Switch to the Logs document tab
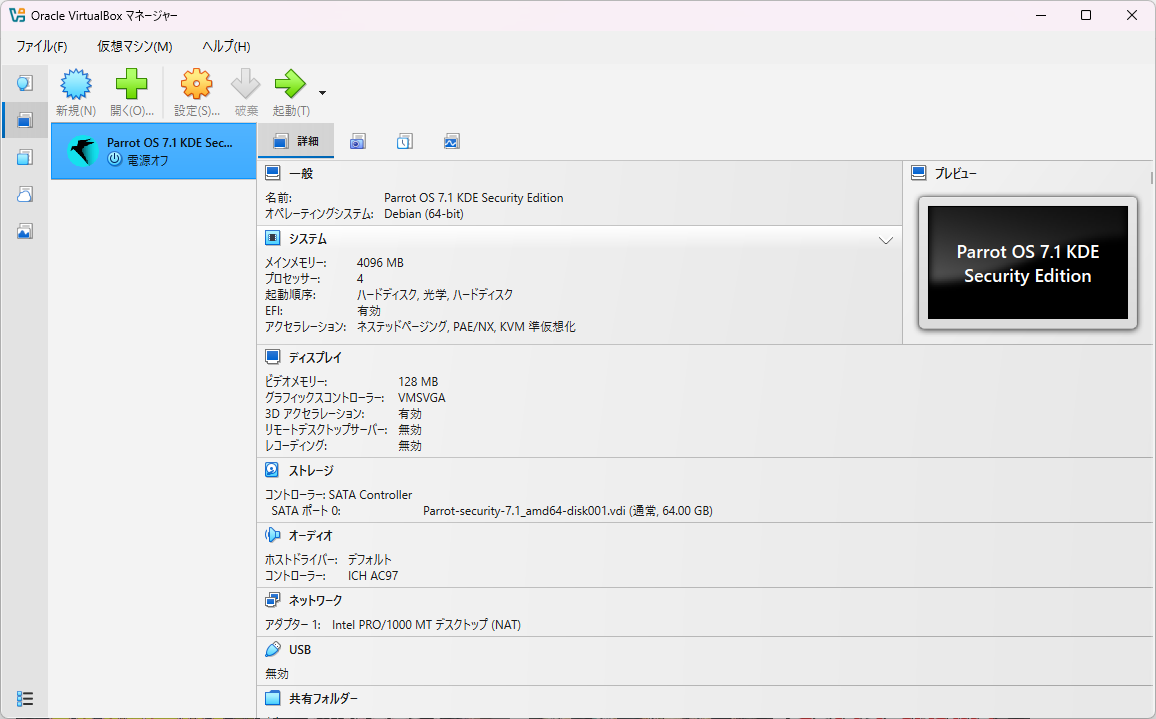The width and height of the screenshot is (1156, 719). [405, 142]
